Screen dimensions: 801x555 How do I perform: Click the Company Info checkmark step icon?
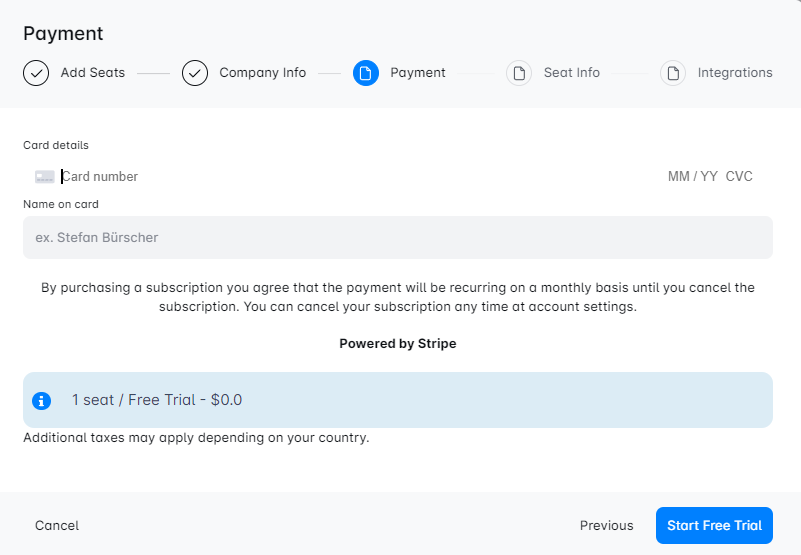tap(195, 73)
